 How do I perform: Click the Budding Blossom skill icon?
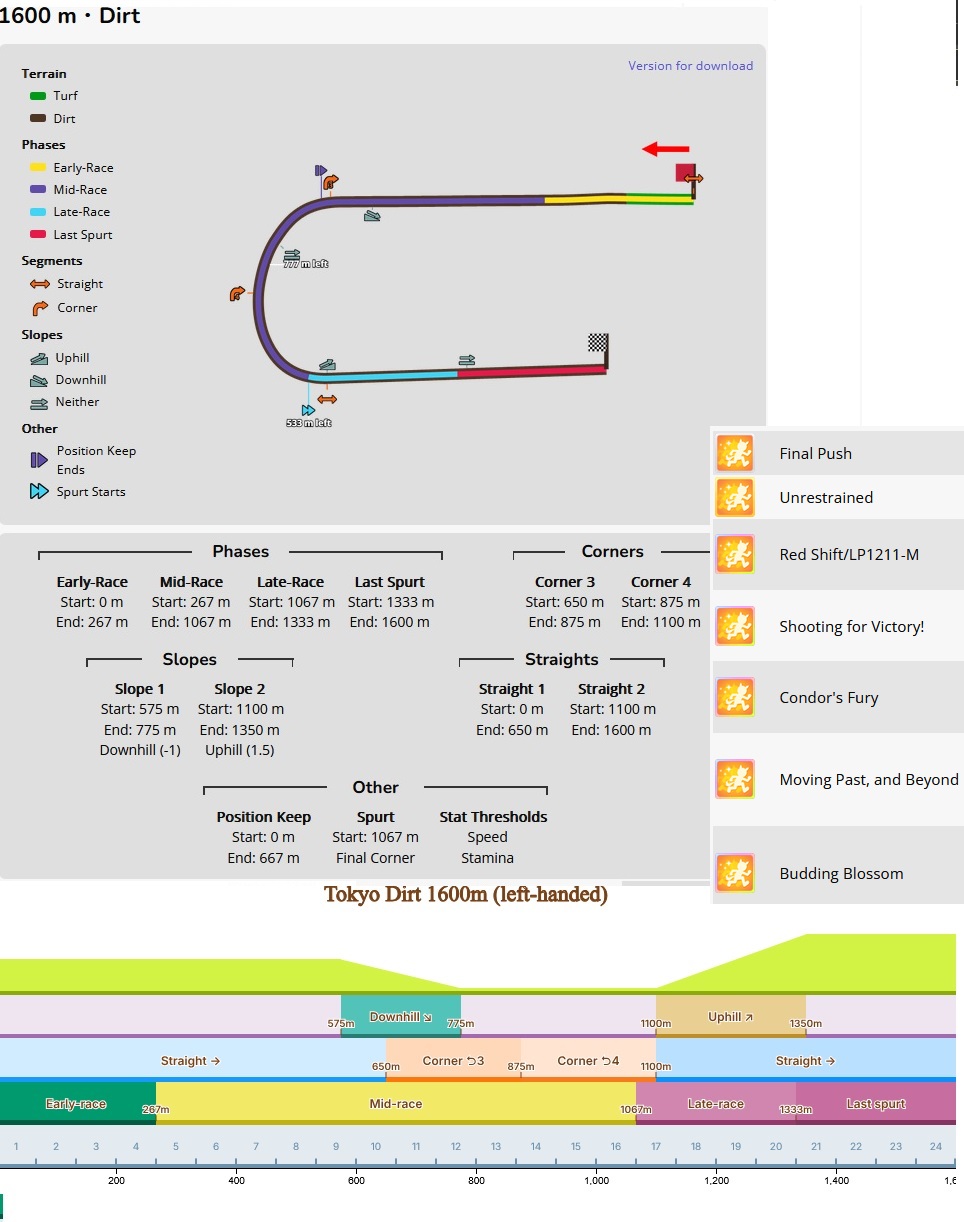tap(735, 873)
